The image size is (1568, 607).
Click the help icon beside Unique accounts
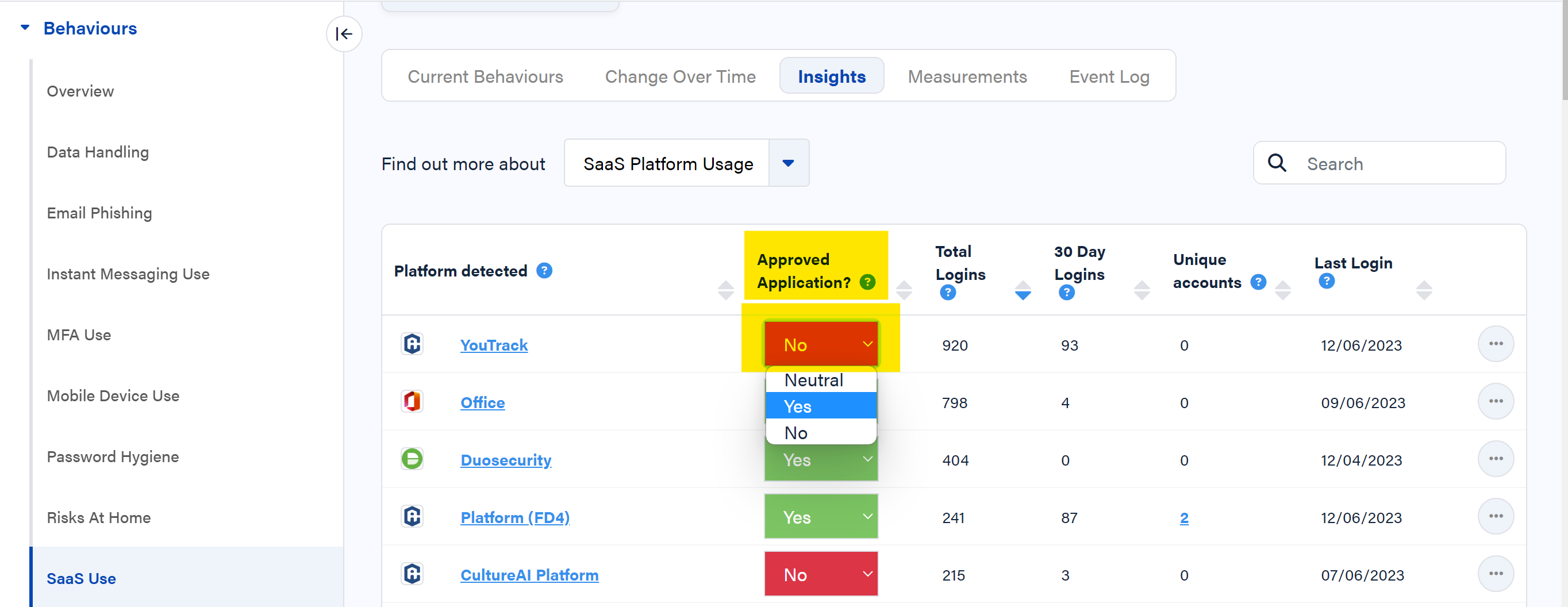coord(1258,282)
